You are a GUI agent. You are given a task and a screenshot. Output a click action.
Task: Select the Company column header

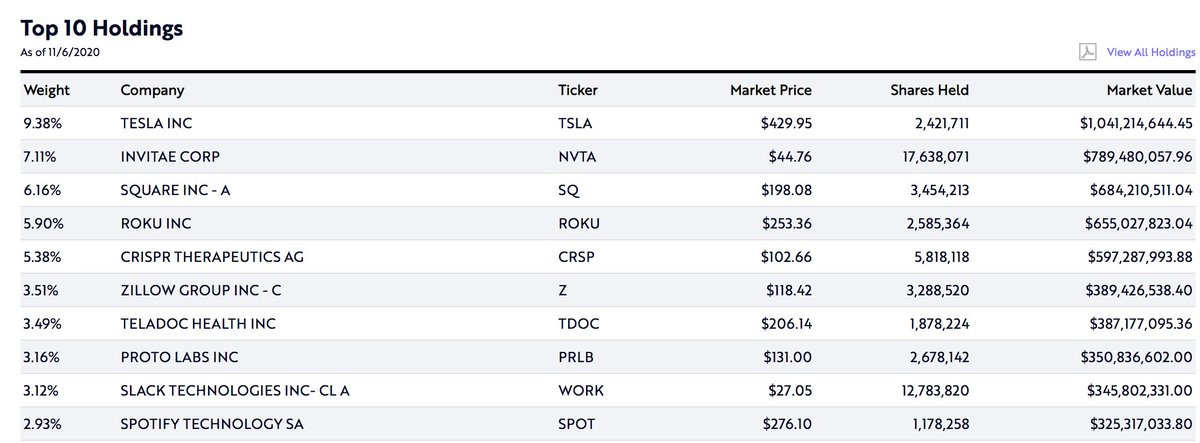[x=152, y=90]
